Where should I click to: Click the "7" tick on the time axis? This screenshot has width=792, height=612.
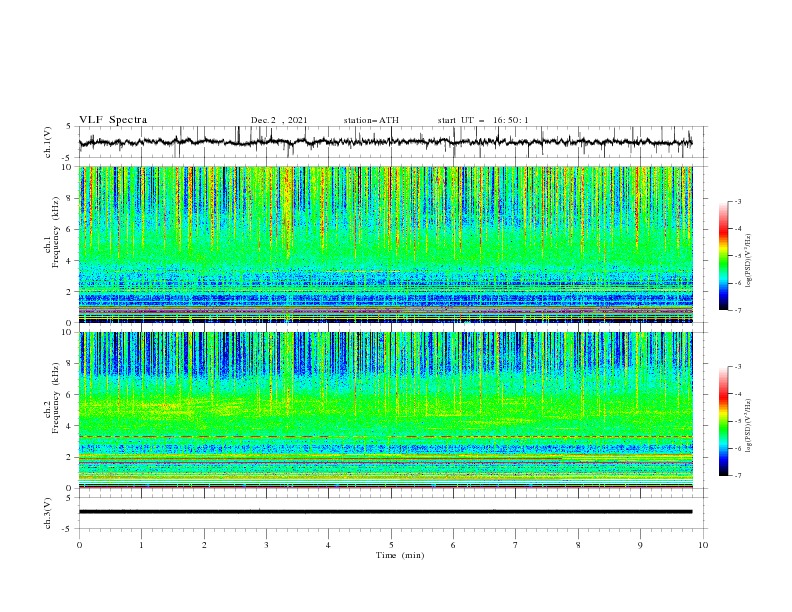pyautogui.click(x=516, y=545)
